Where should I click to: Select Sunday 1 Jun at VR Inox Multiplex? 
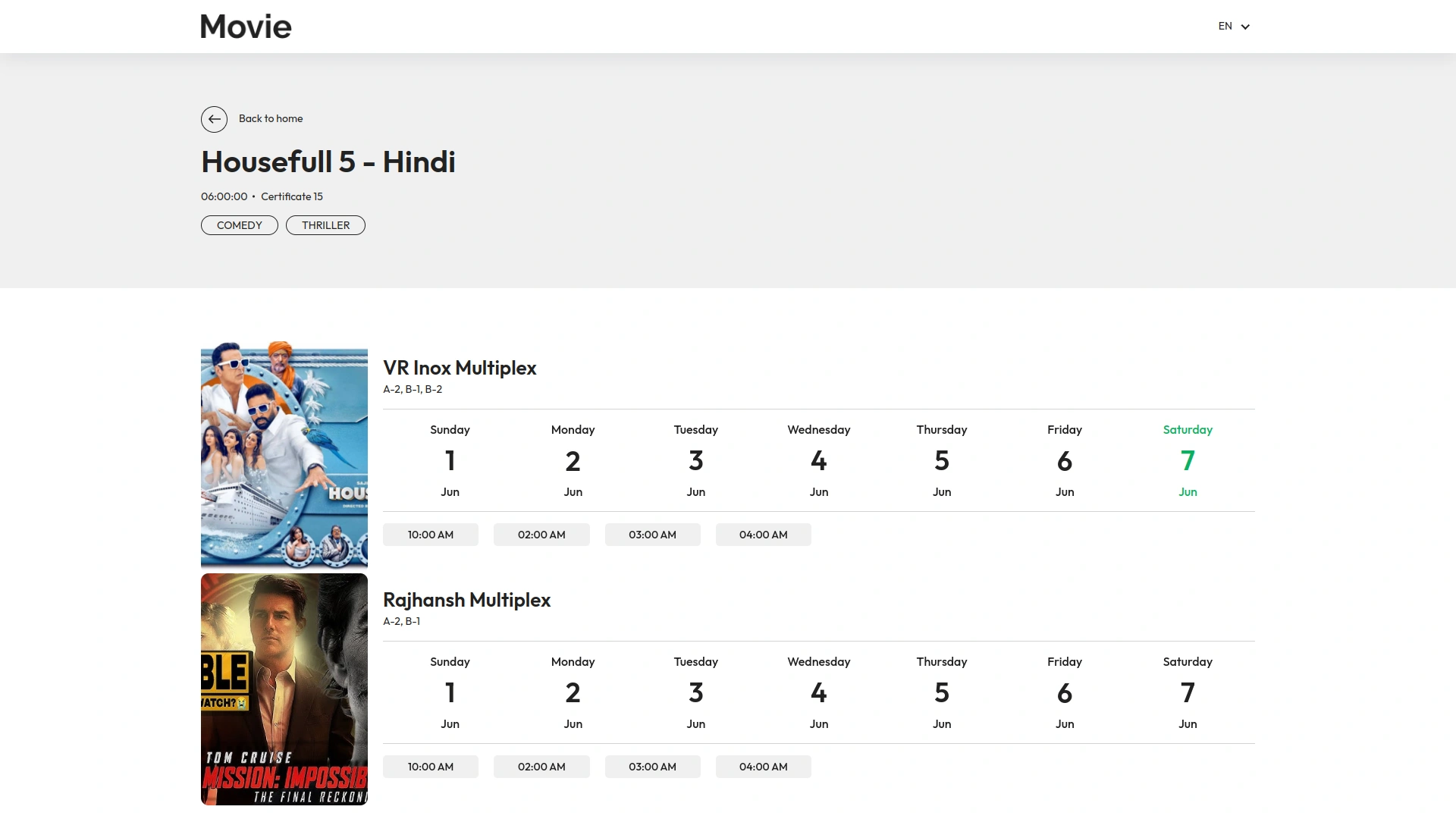(x=450, y=460)
